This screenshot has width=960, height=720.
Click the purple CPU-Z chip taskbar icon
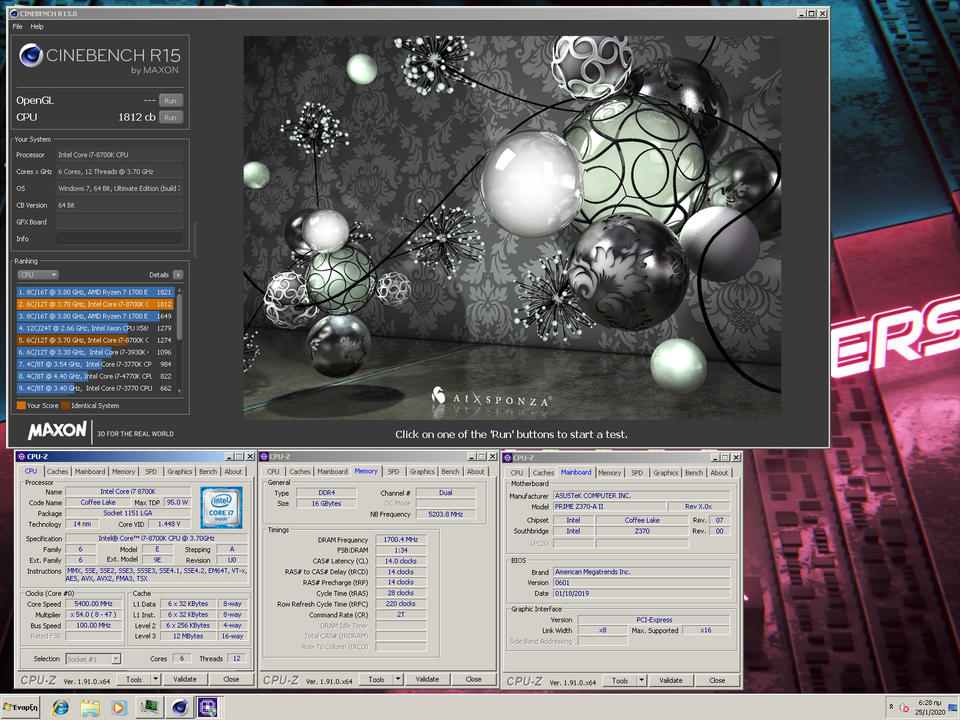point(208,707)
